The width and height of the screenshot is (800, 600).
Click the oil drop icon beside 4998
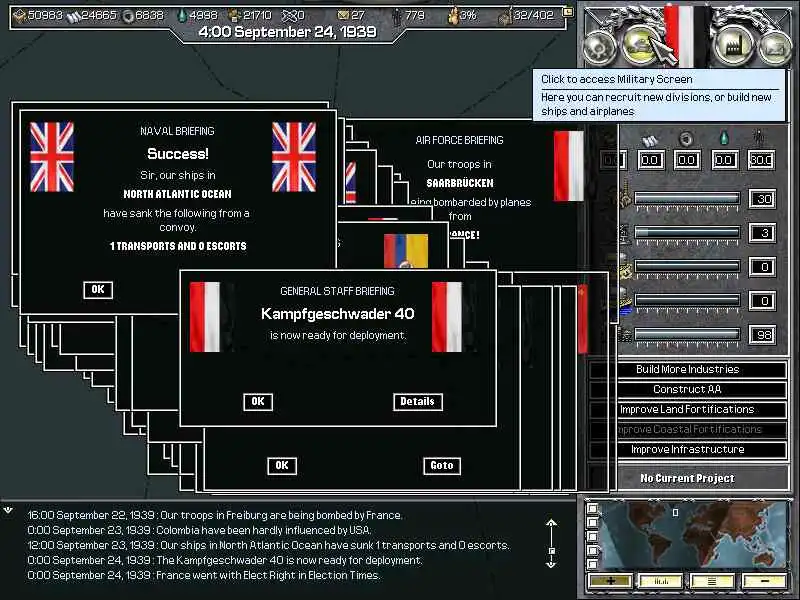click(x=182, y=16)
